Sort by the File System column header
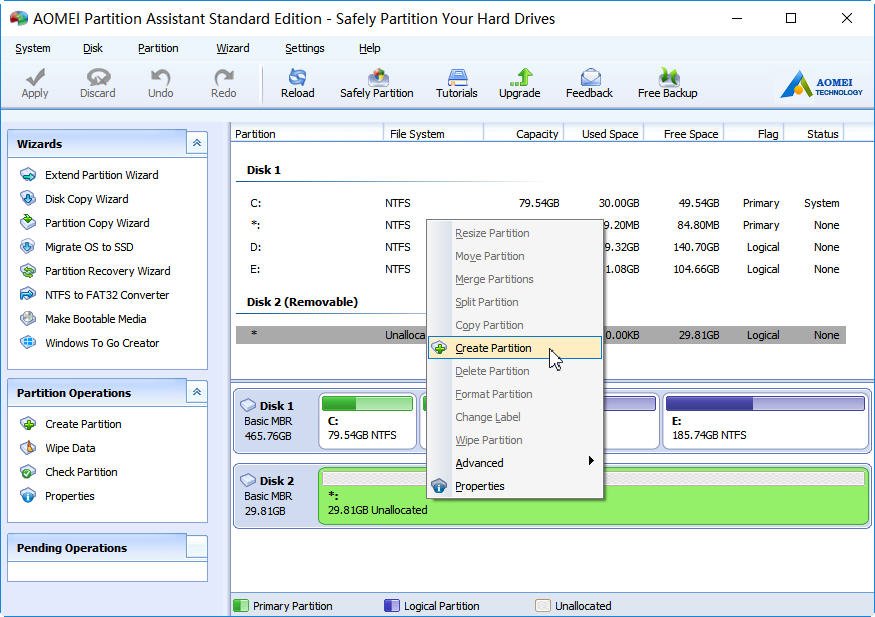This screenshot has width=875, height=617. 434,134
